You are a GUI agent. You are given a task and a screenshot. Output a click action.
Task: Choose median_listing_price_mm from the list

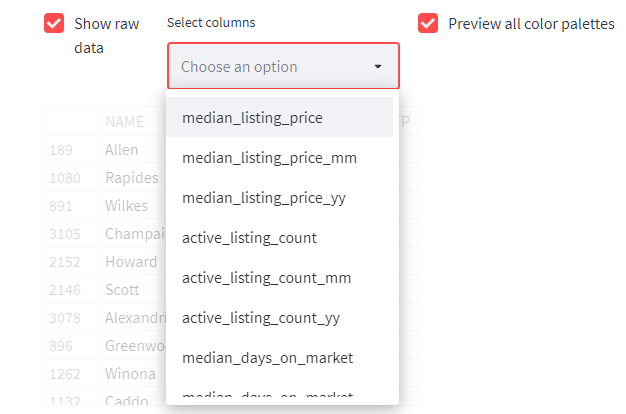click(x=269, y=157)
